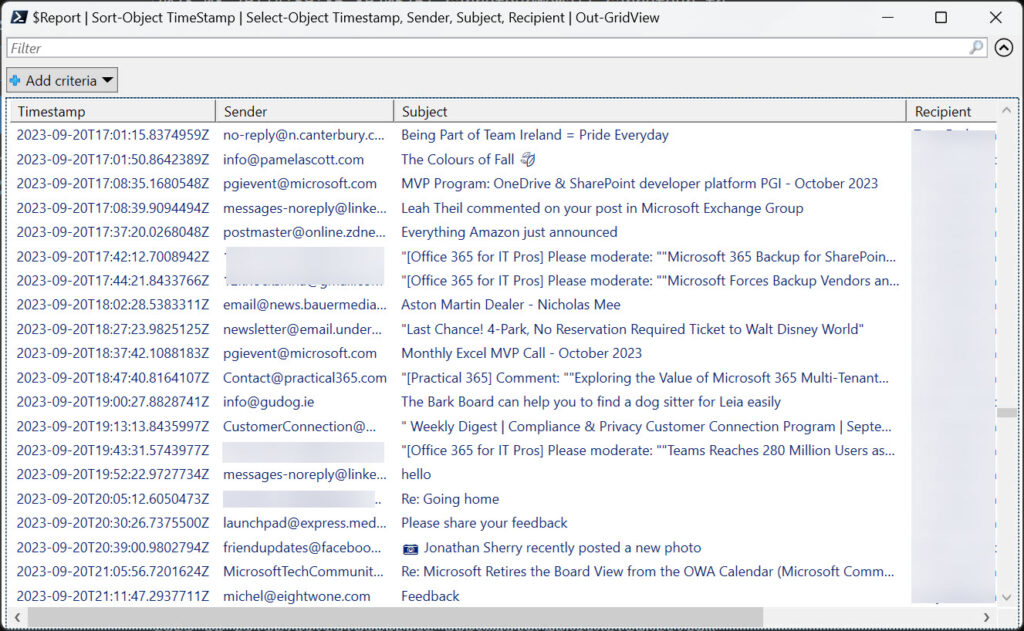Click sender michel@eightwone.com
The image size is (1024, 631).
tap(296, 596)
